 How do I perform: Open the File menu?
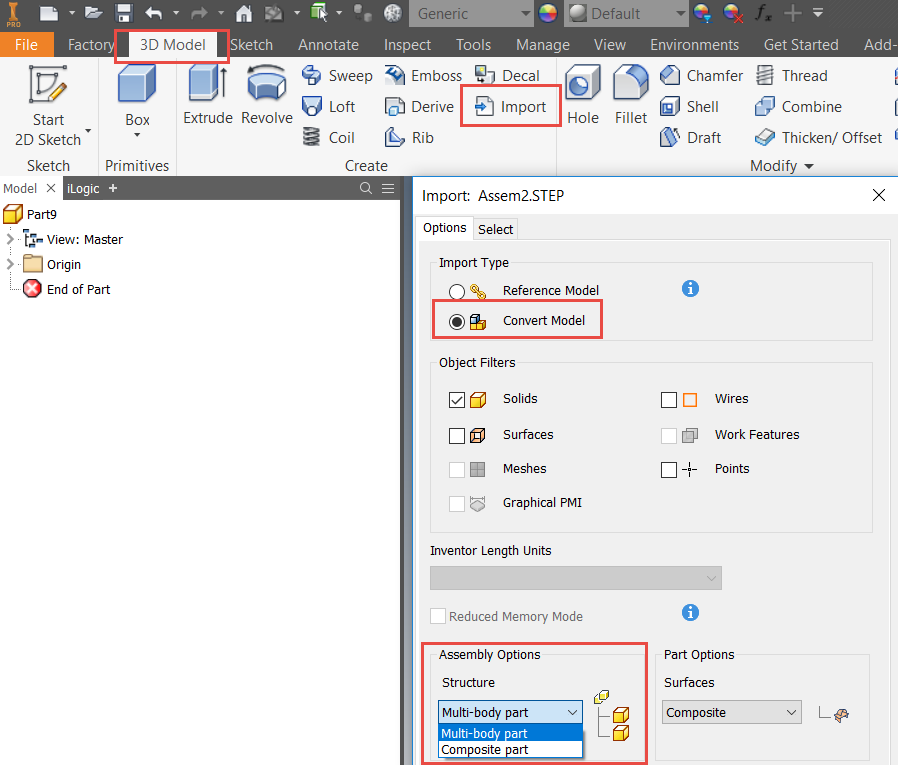[x=26, y=45]
